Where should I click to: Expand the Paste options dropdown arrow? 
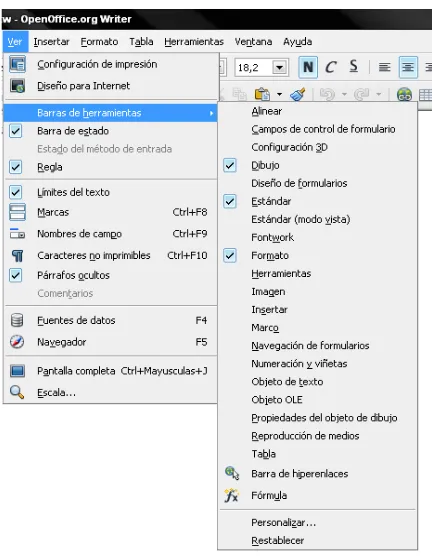pos(279,94)
